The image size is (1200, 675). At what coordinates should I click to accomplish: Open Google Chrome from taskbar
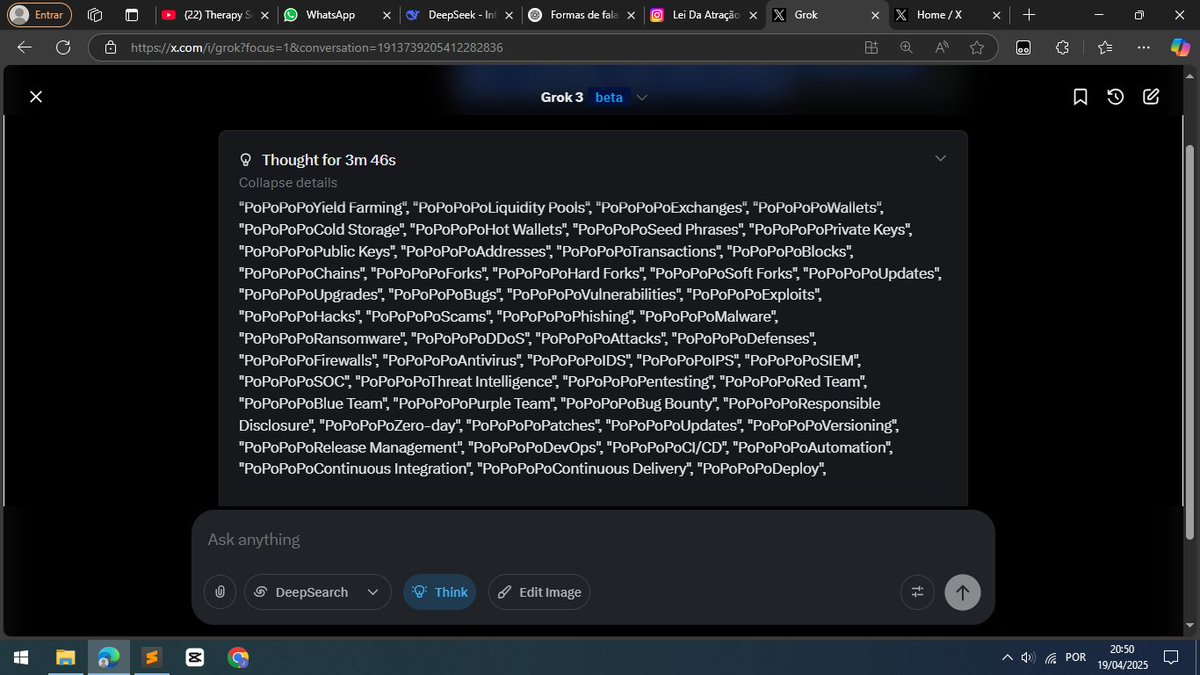point(237,657)
